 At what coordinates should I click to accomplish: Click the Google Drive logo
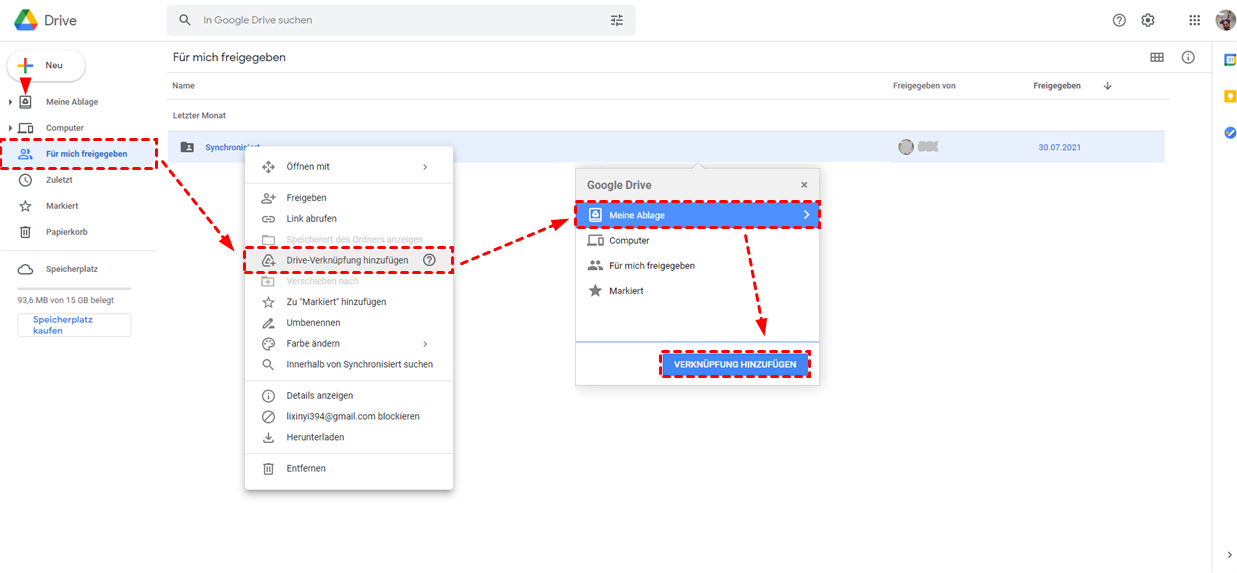pos(26,20)
